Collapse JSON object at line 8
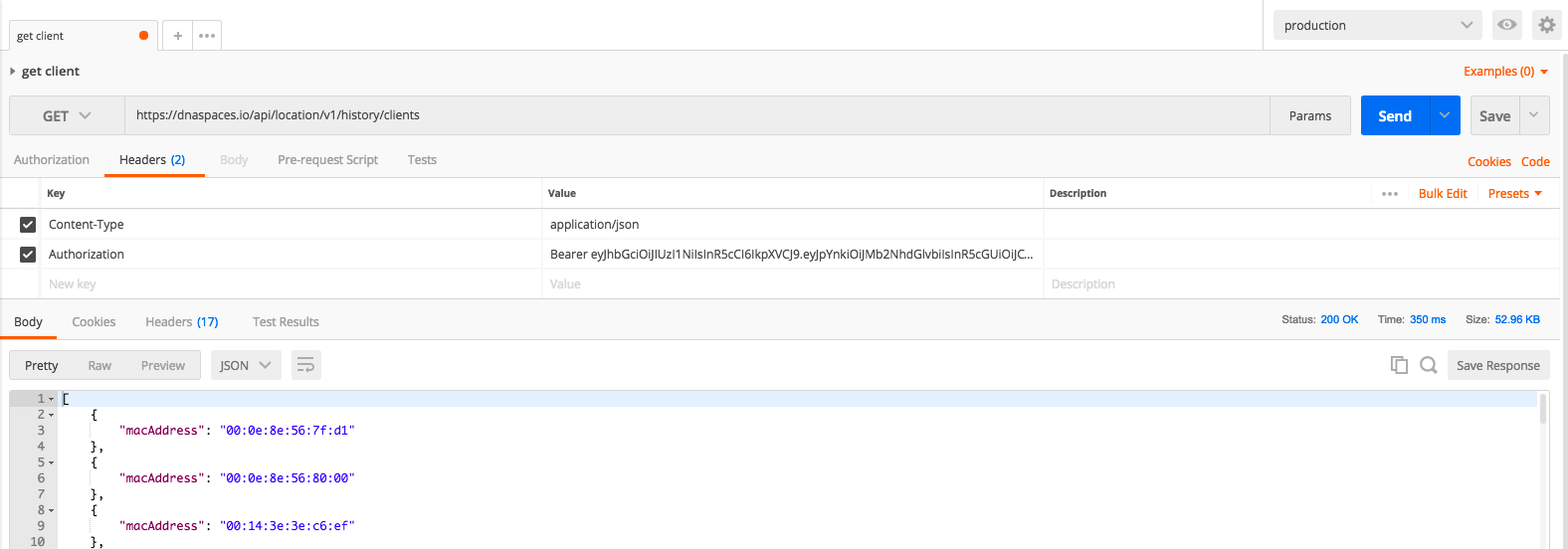This screenshot has height=549, width=1568. pyautogui.click(x=52, y=510)
